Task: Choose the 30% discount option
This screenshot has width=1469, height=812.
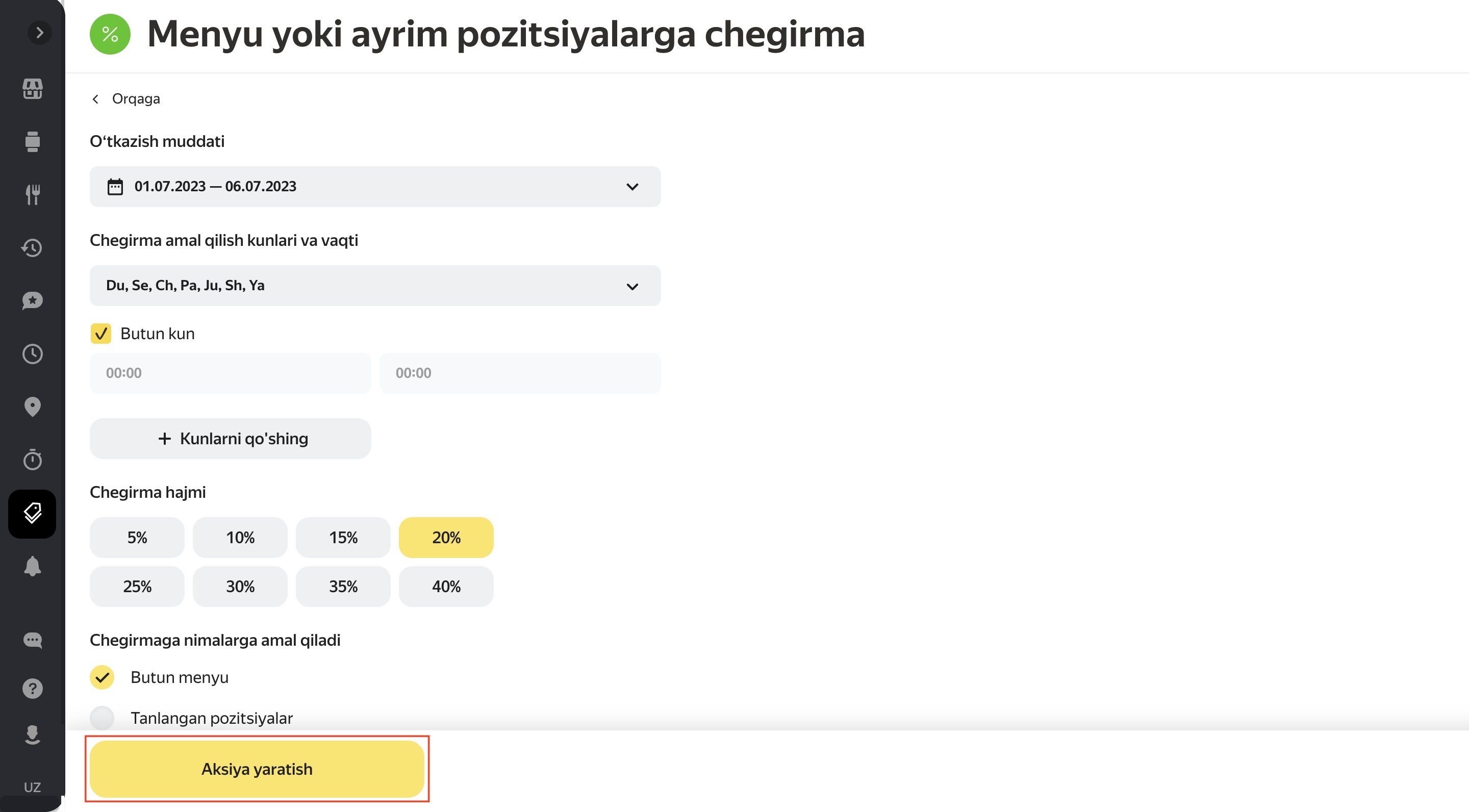Action: pos(240,587)
